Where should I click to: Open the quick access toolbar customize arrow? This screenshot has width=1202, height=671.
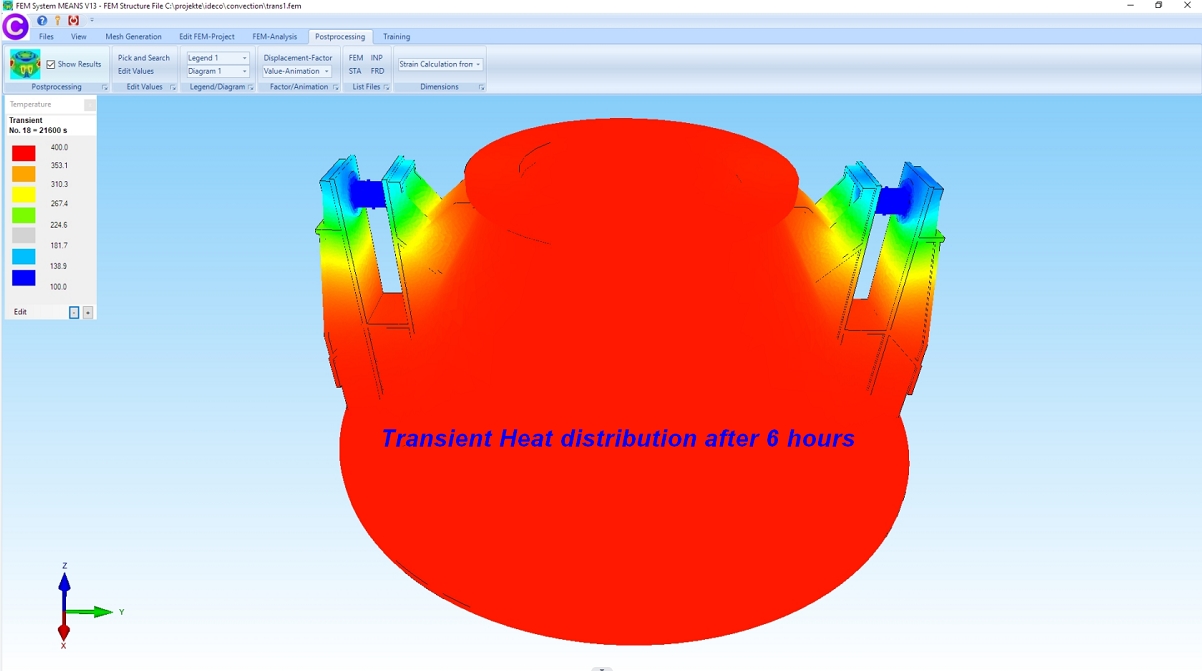coord(91,20)
